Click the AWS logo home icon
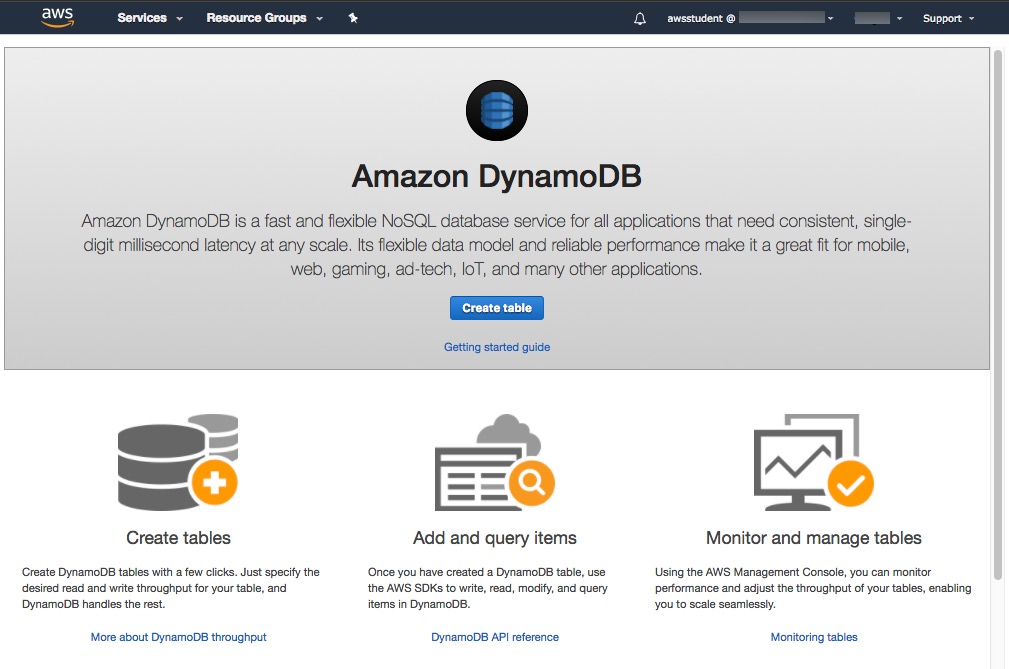Image resolution: width=1009 pixels, height=669 pixels. [x=57, y=18]
